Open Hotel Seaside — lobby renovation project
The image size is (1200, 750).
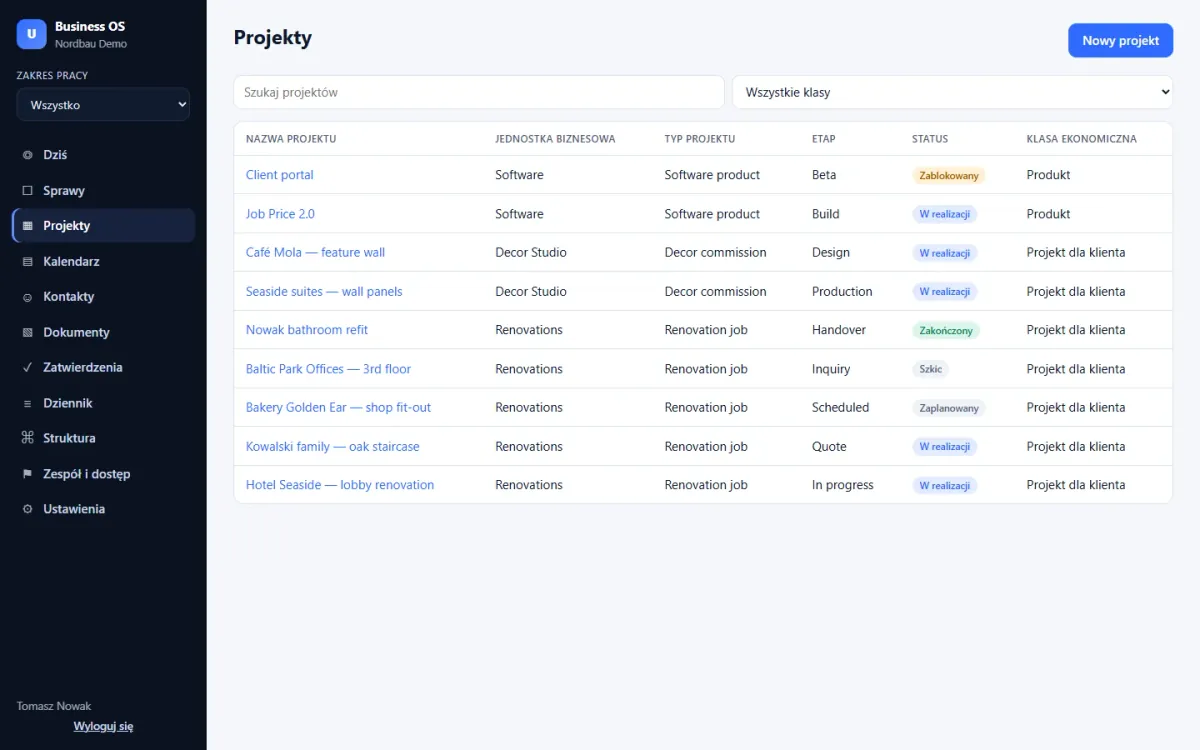[340, 485]
